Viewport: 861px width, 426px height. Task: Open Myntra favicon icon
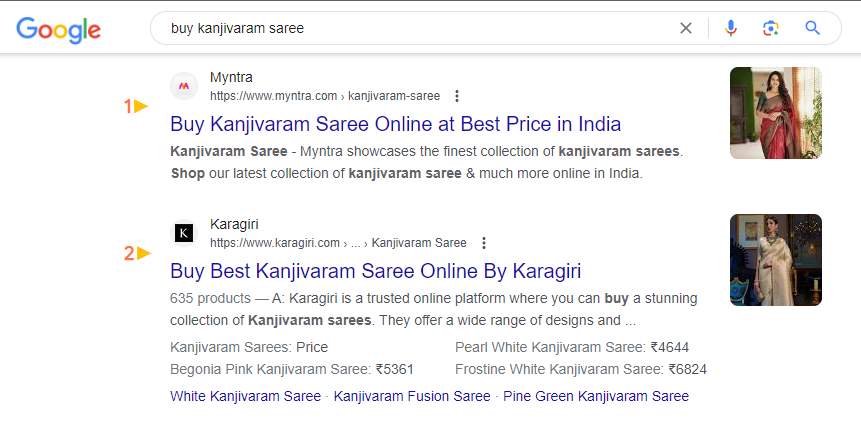pyautogui.click(x=183, y=86)
